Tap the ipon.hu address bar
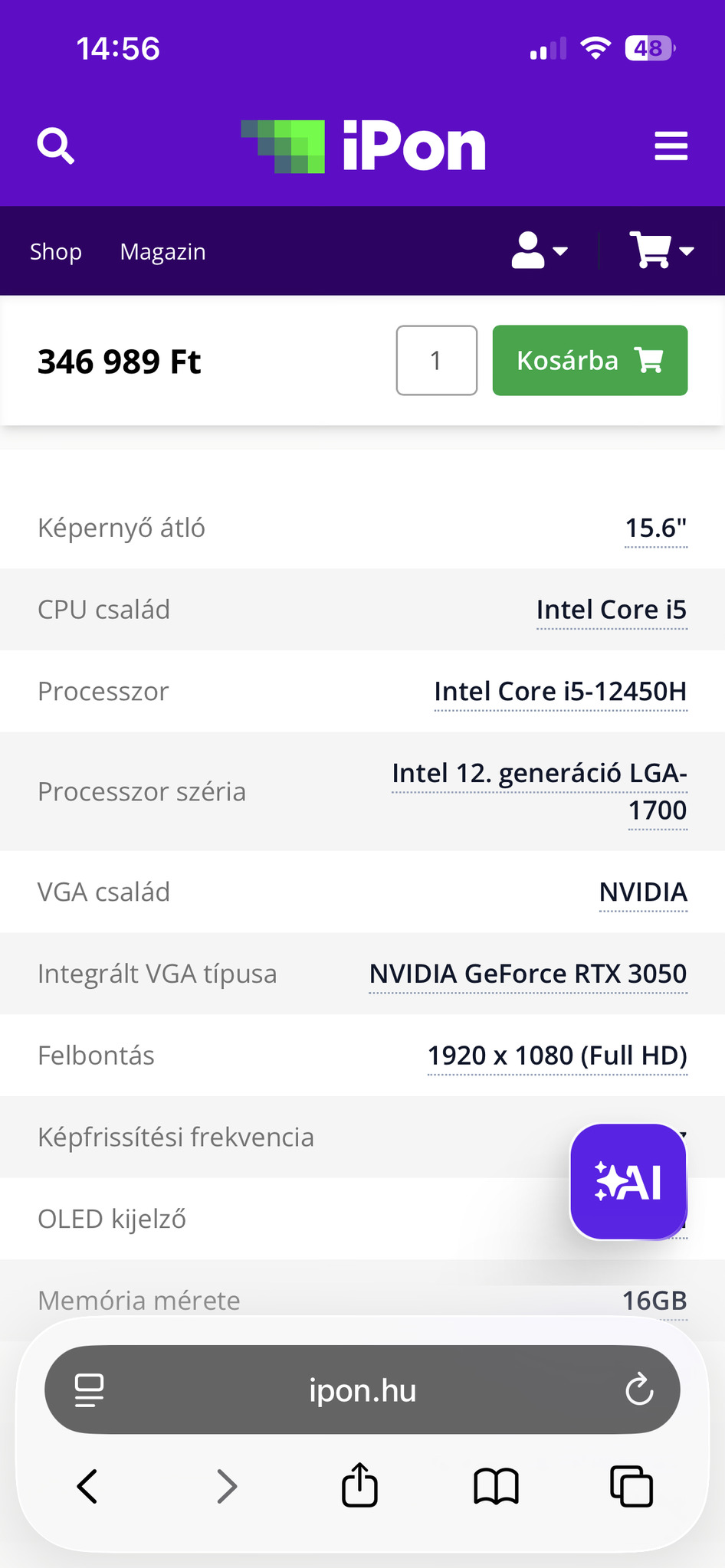The height and width of the screenshot is (1568, 725). pos(362,1390)
